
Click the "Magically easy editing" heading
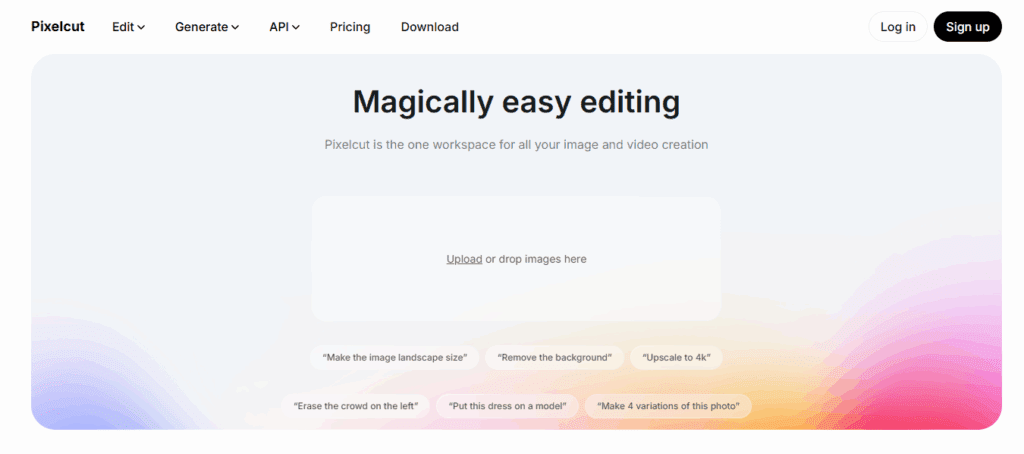(x=516, y=102)
